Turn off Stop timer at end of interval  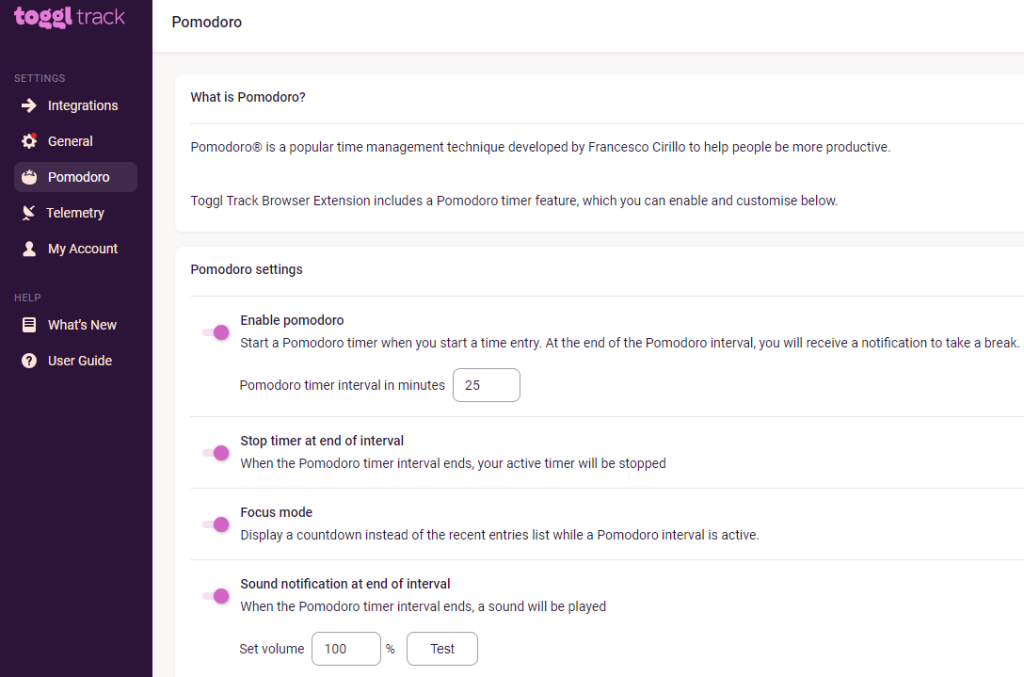point(216,452)
